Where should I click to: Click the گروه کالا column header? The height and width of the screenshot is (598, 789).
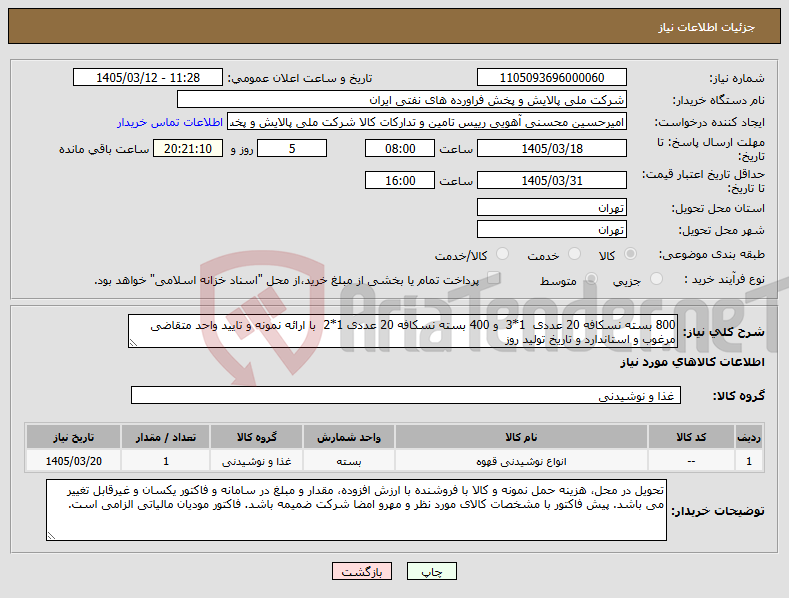tap(257, 437)
